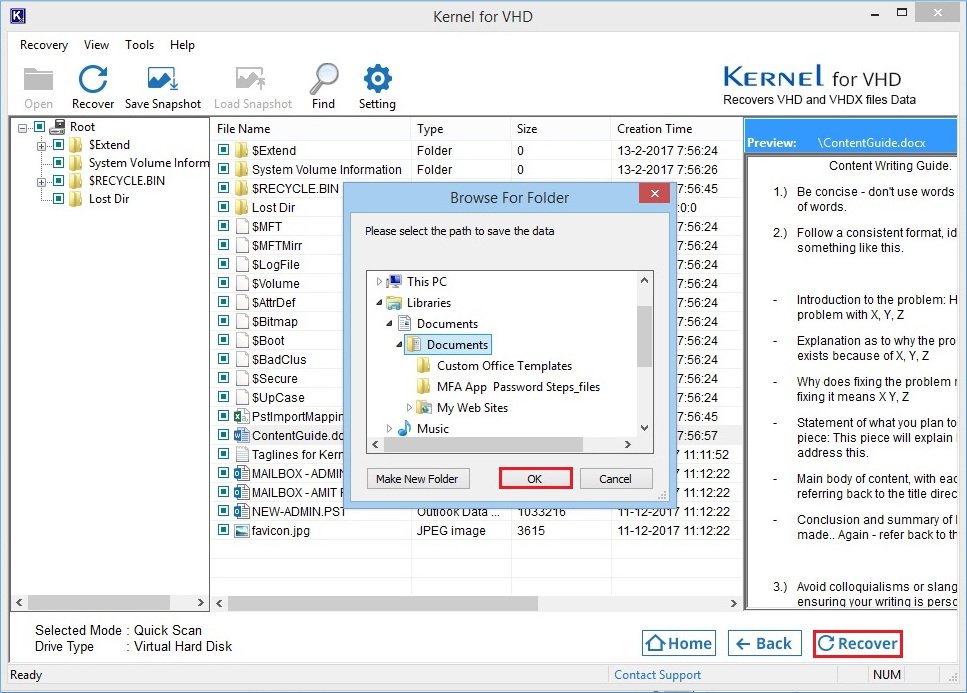
Task: Click the Lost Dir folder icon in tree
Action: pos(76,199)
